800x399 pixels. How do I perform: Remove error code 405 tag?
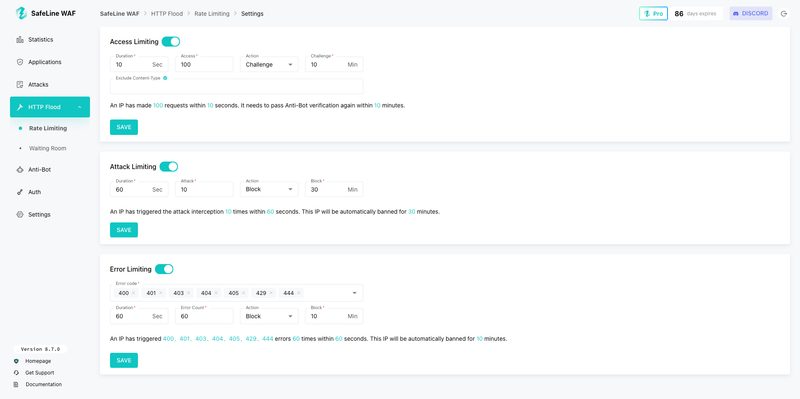[243, 293]
